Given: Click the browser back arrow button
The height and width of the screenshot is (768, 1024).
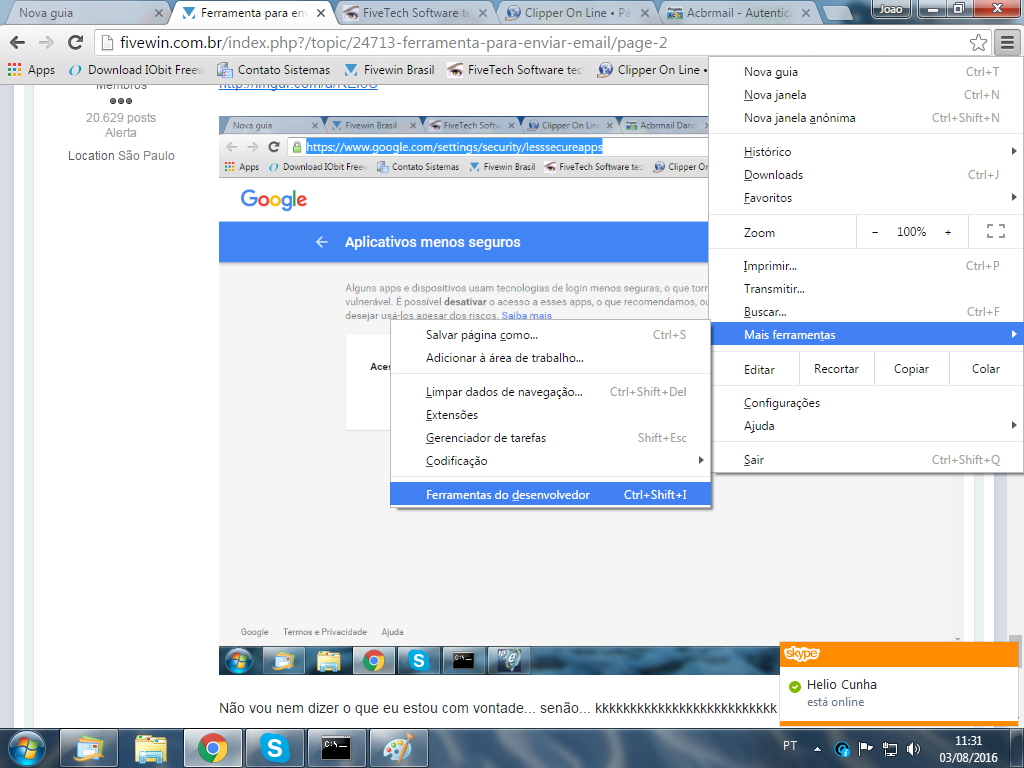Looking at the screenshot, I should (18, 43).
